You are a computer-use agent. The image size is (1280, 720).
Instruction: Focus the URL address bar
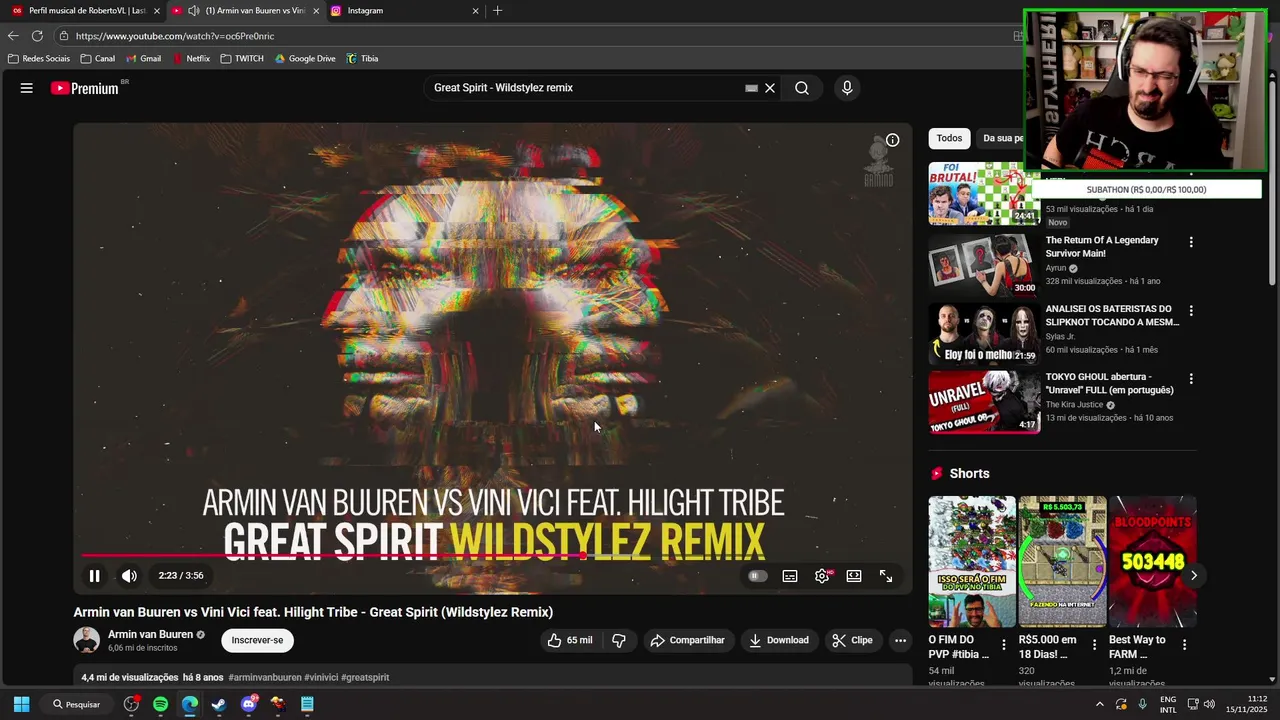pyautogui.click(x=530, y=36)
